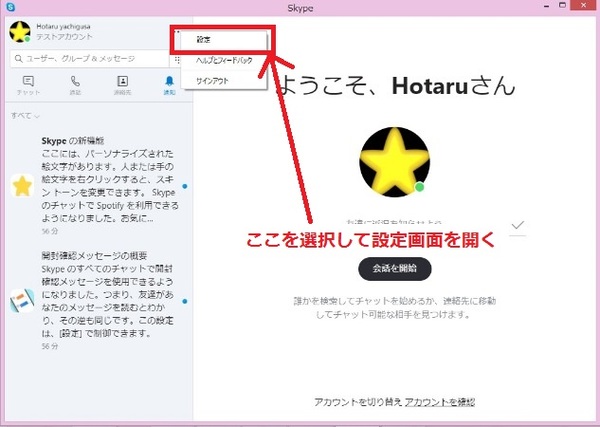Click the アカウントを確認 link
The image size is (600, 427).
pyautogui.click(x=440, y=402)
